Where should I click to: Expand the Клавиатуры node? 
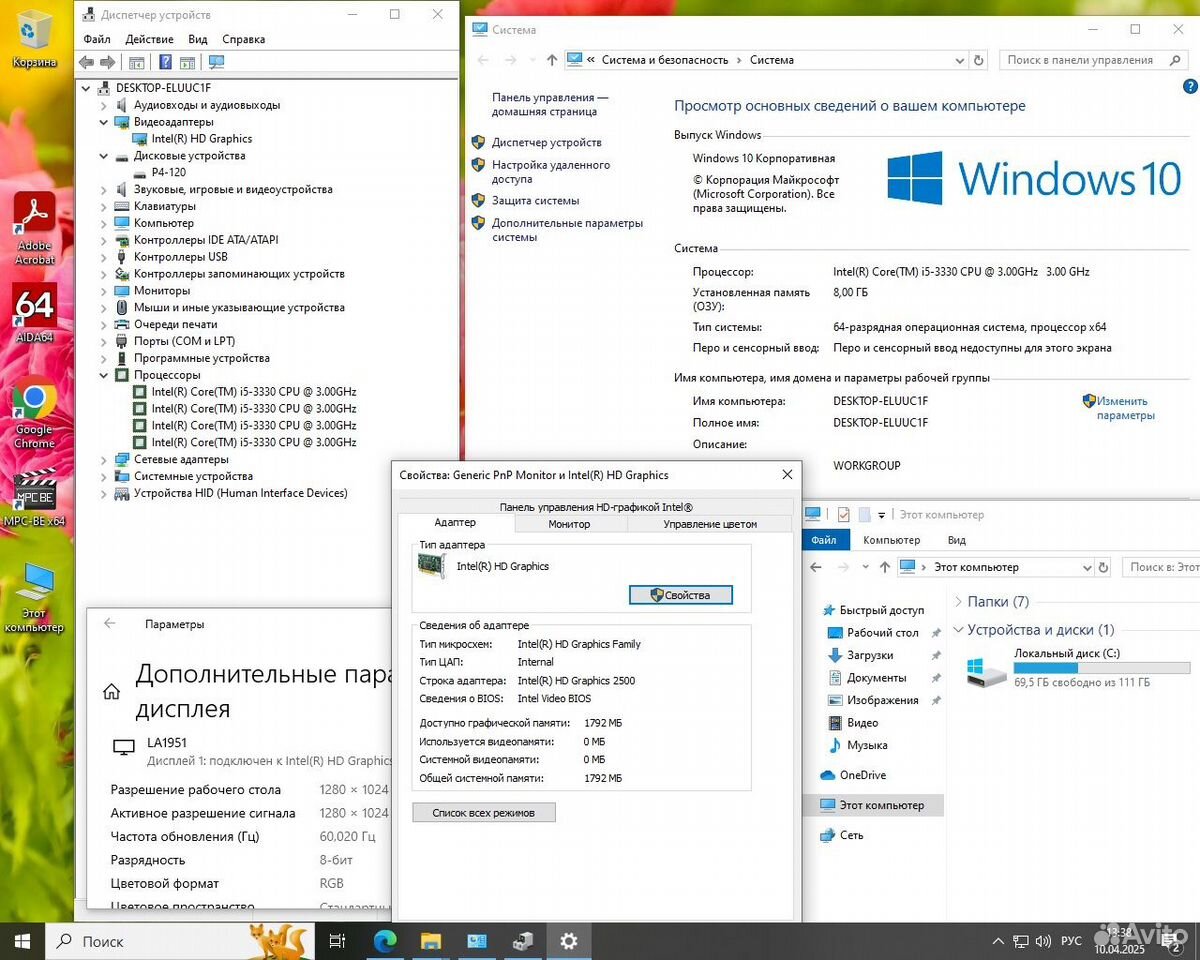104,206
